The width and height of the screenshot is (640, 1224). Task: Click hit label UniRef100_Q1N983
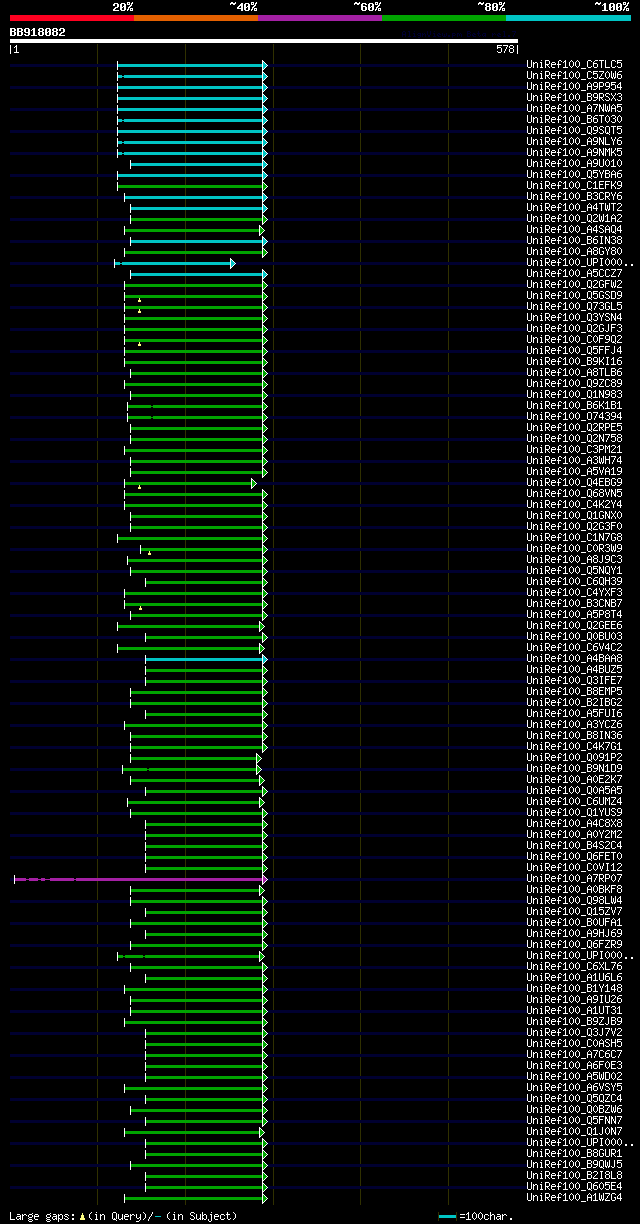[x=574, y=395]
